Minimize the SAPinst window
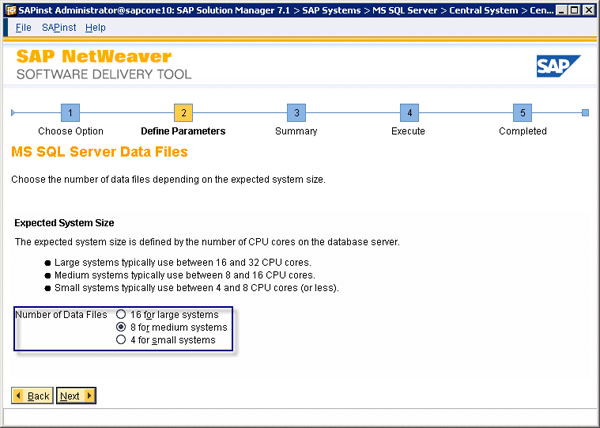This screenshot has height=428, width=600. [557, 9]
